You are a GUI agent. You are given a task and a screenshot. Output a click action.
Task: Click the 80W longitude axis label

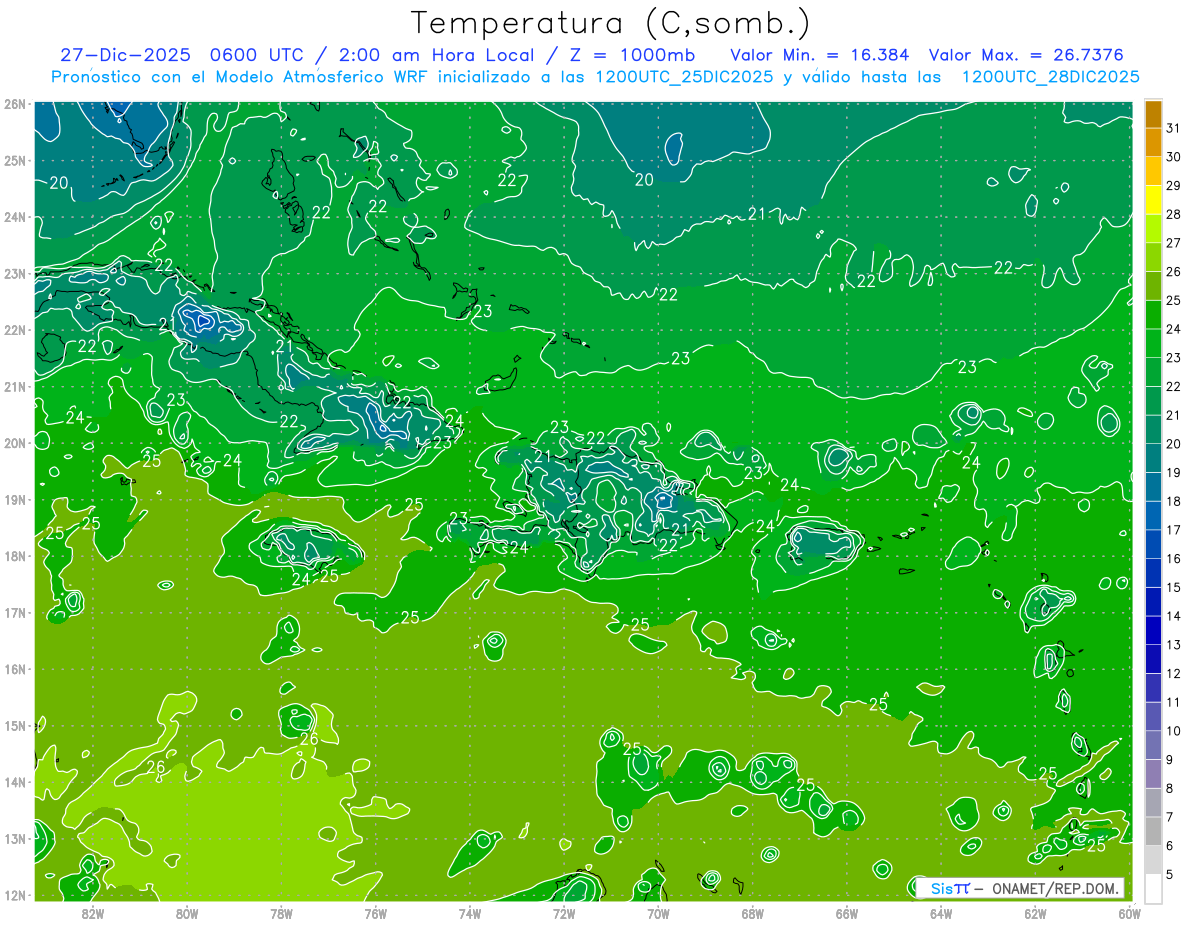187,913
